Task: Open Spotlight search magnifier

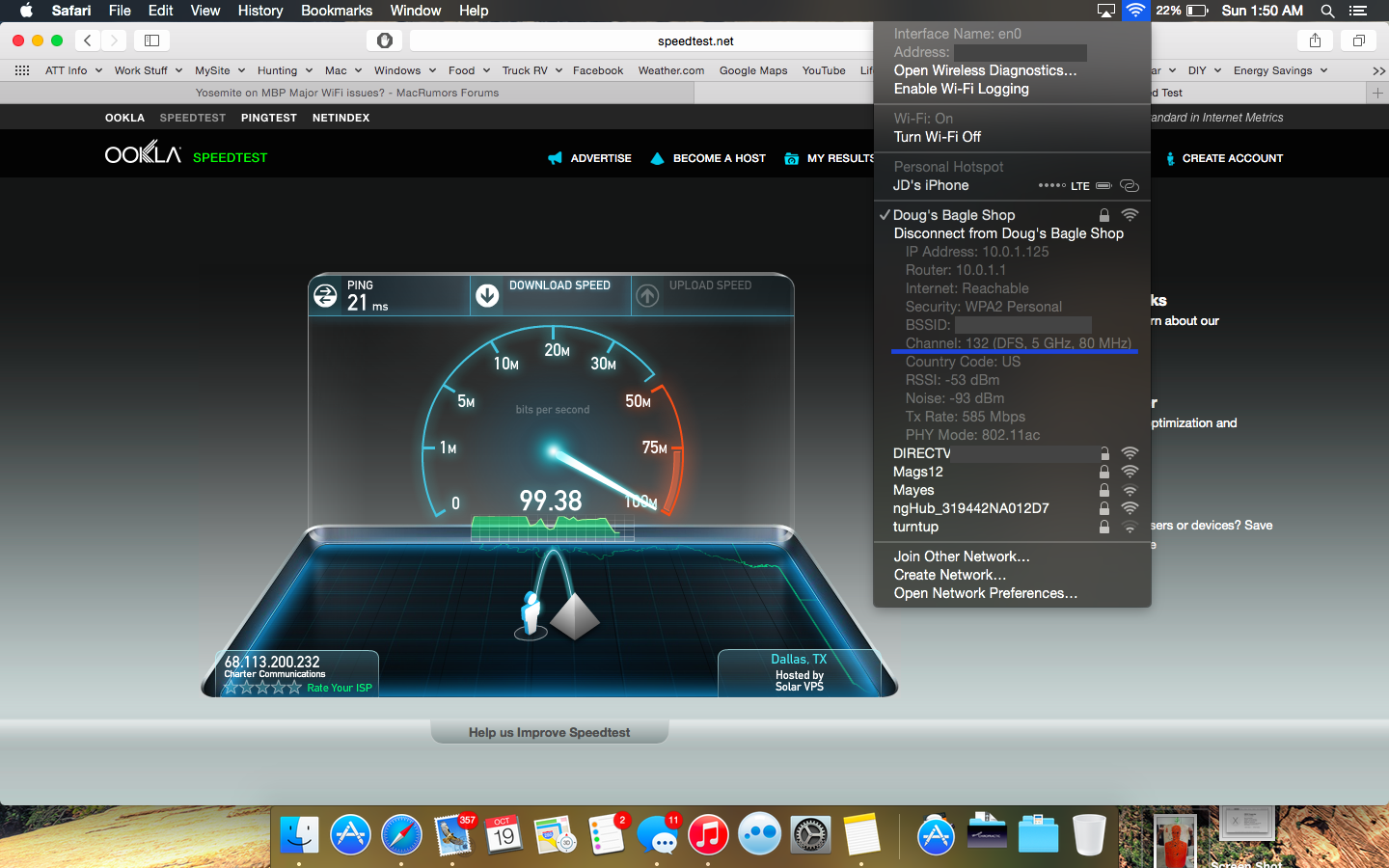Action: tap(1327, 11)
